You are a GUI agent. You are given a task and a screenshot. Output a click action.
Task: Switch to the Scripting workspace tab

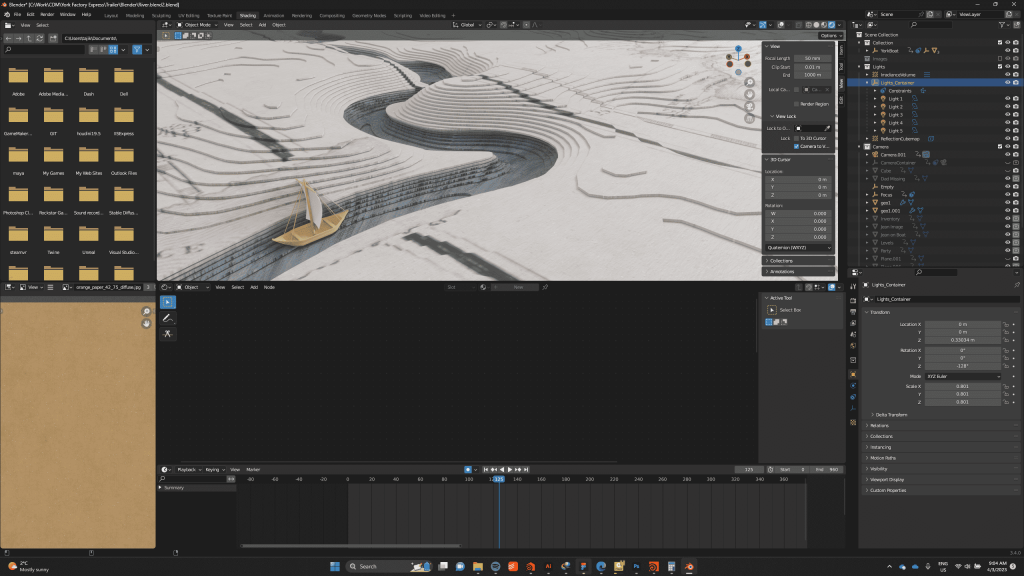403,16
